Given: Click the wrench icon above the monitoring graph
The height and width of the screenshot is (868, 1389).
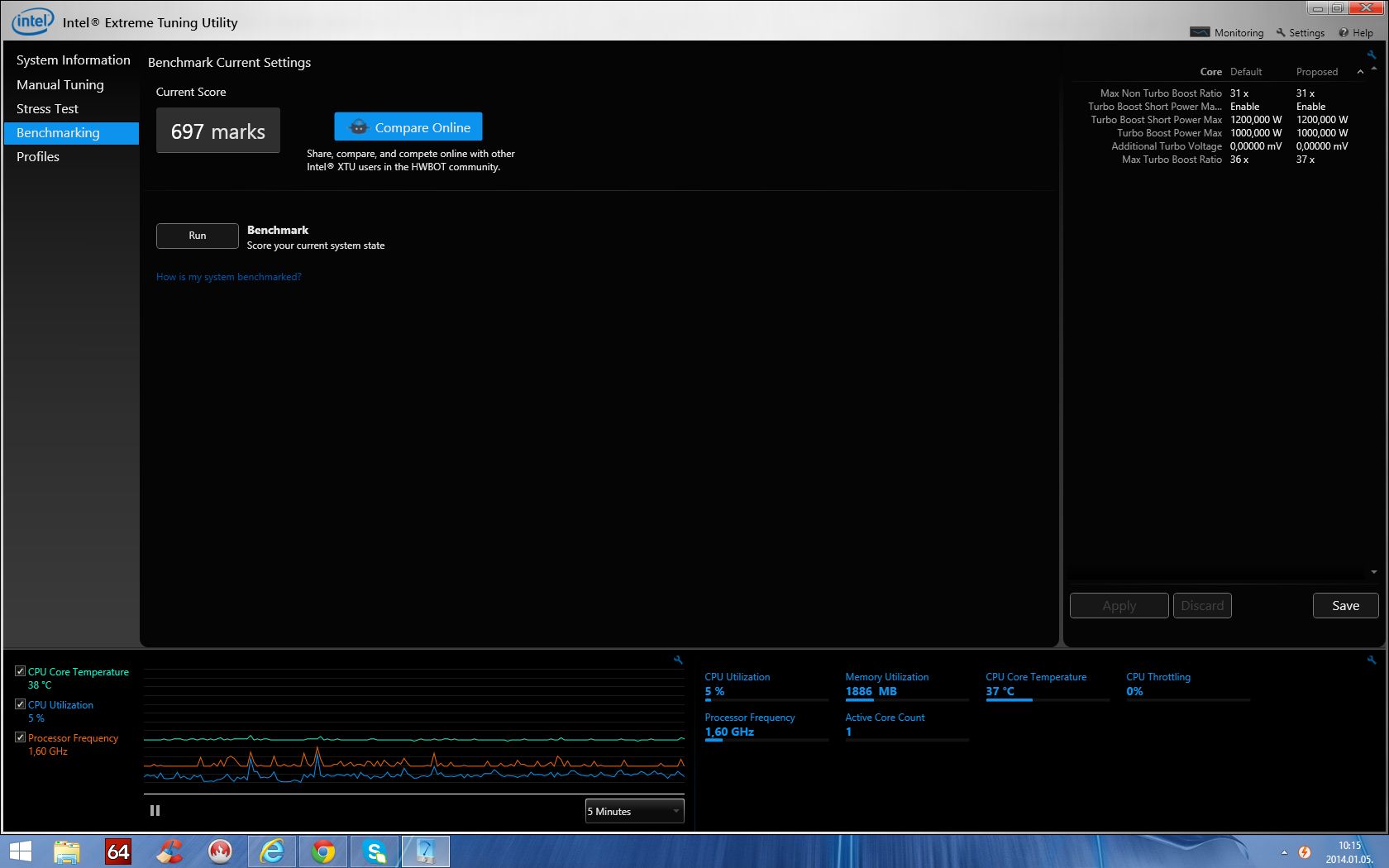Looking at the screenshot, I should tap(678, 660).
